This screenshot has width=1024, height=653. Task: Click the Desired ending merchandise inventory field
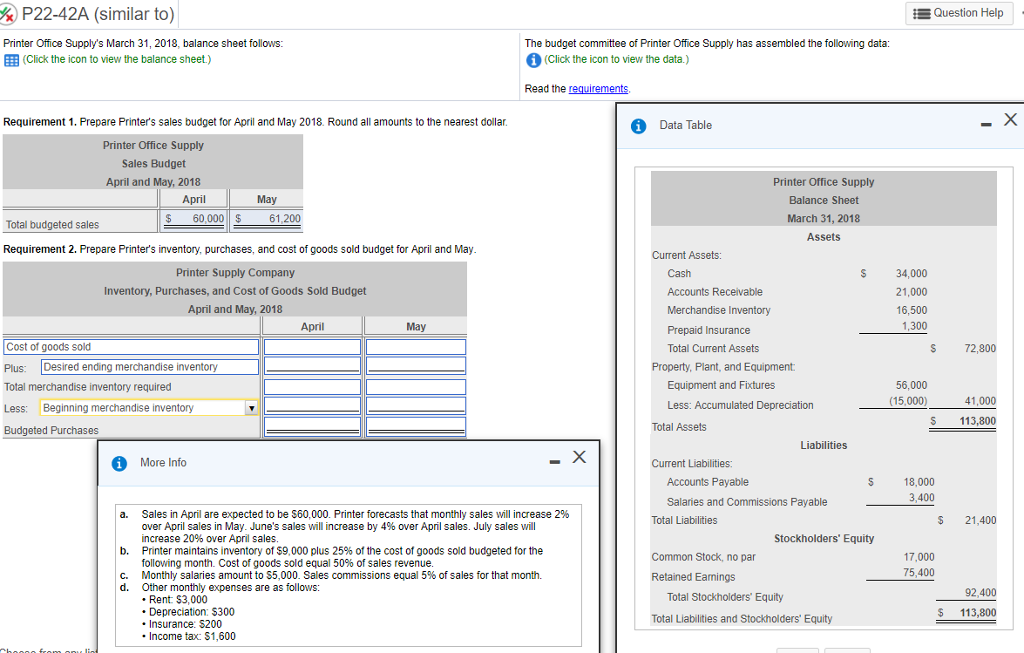150,367
